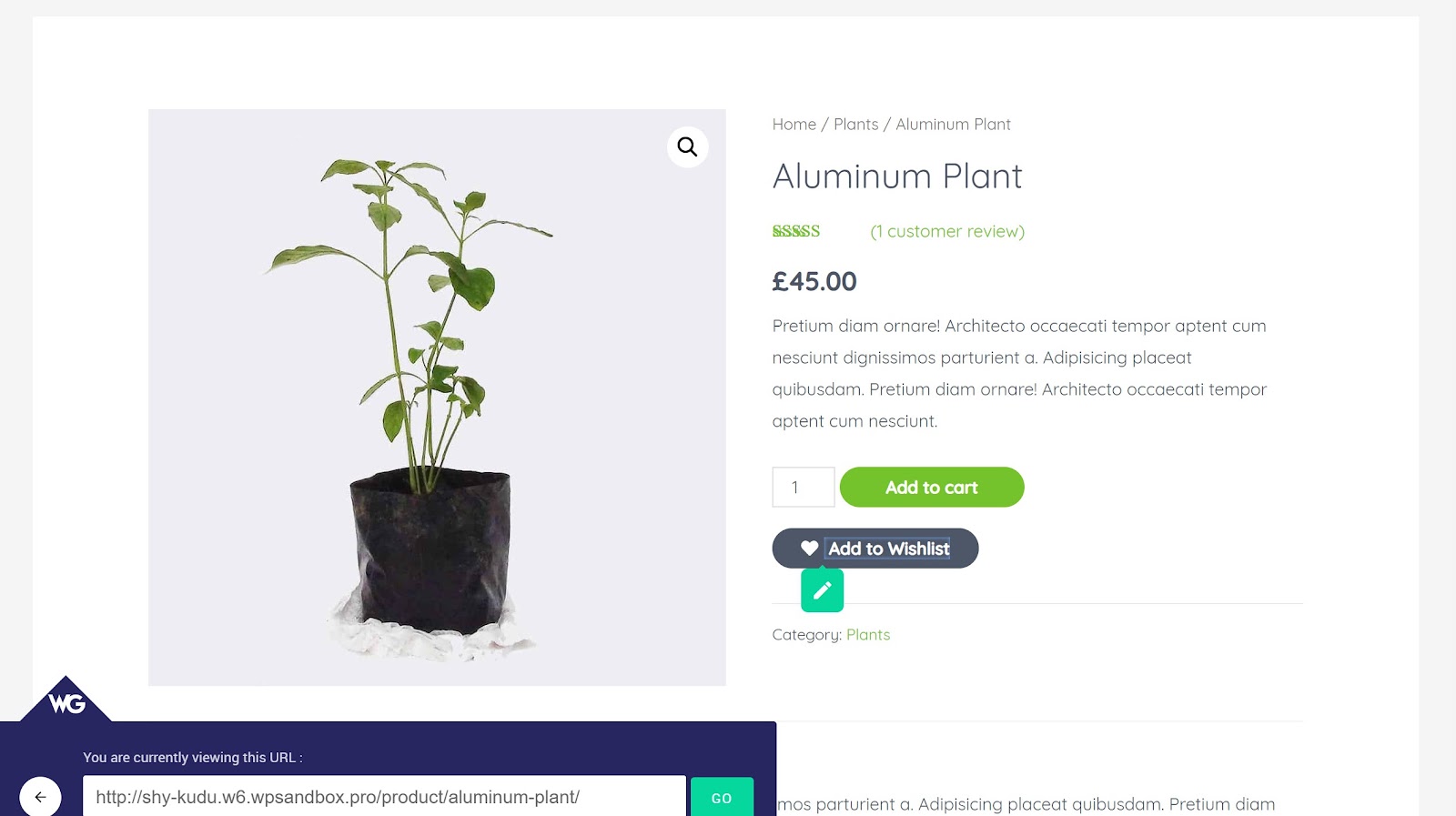Image resolution: width=1456 pixels, height=816 pixels.
Task: Open the green pencil edit icon
Action: pyautogui.click(x=823, y=590)
